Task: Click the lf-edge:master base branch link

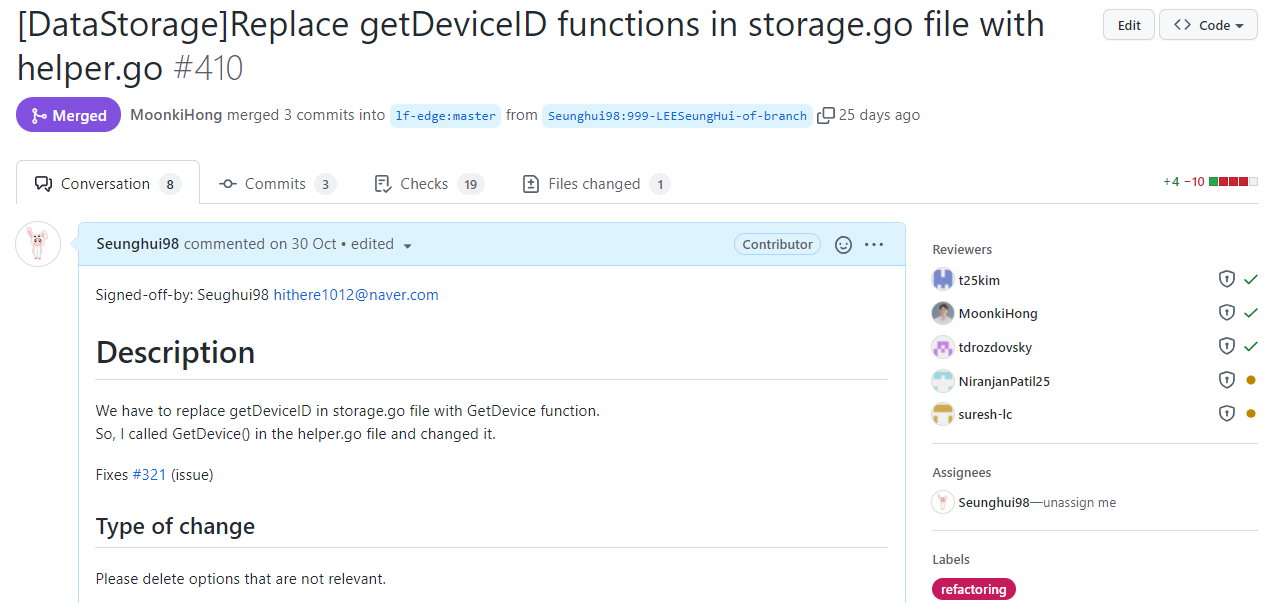Action: coord(445,116)
